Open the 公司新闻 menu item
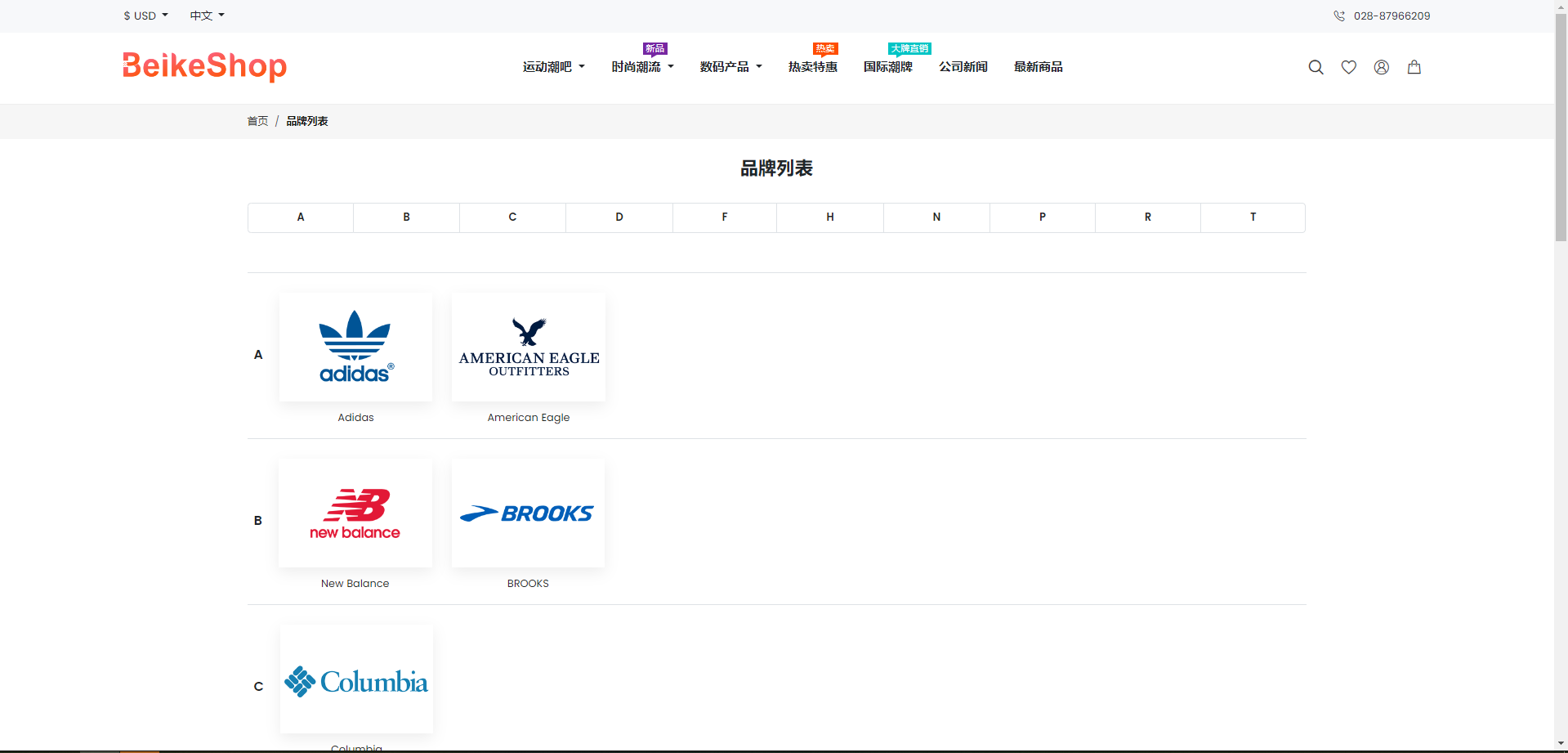This screenshot has height=753, width=1568. 963,67
